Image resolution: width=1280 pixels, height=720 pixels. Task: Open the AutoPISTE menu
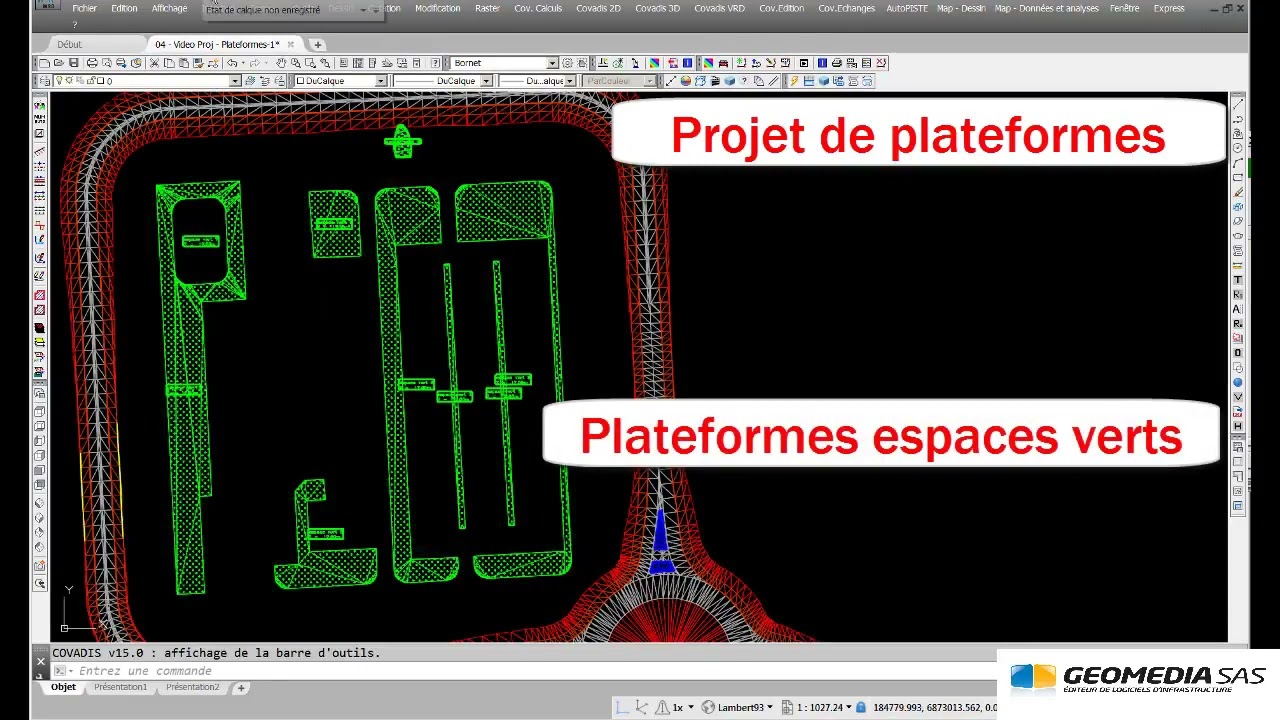(x=906, y=8)
